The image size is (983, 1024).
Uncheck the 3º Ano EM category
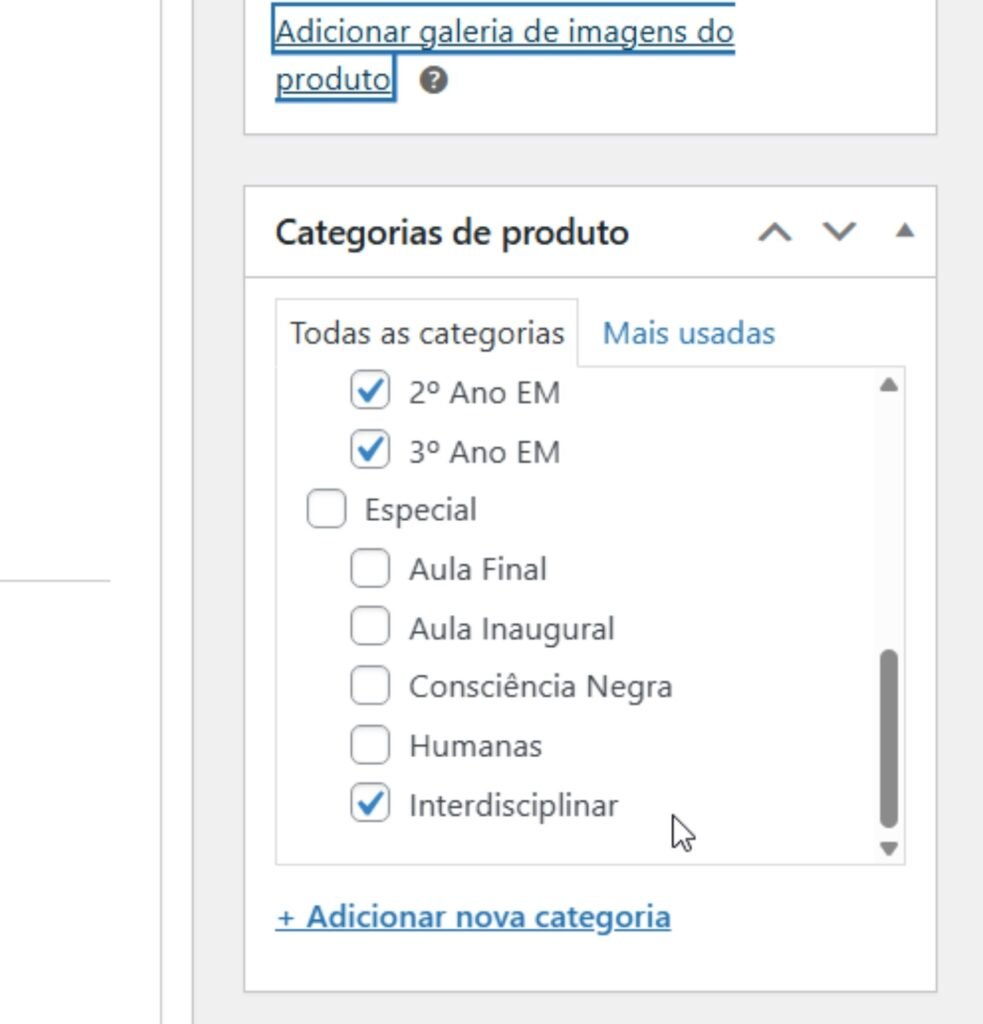[370, 451]
